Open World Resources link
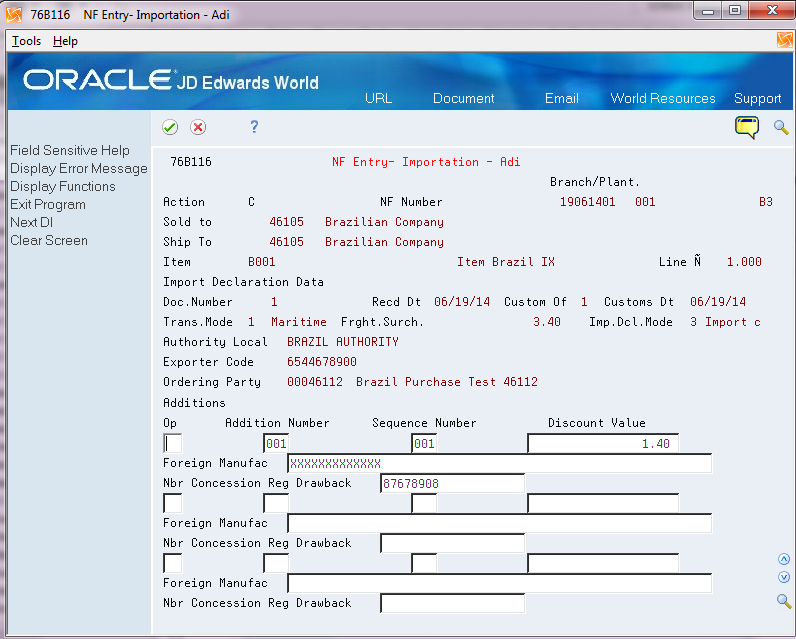796x639 pixels. point(662,98)
